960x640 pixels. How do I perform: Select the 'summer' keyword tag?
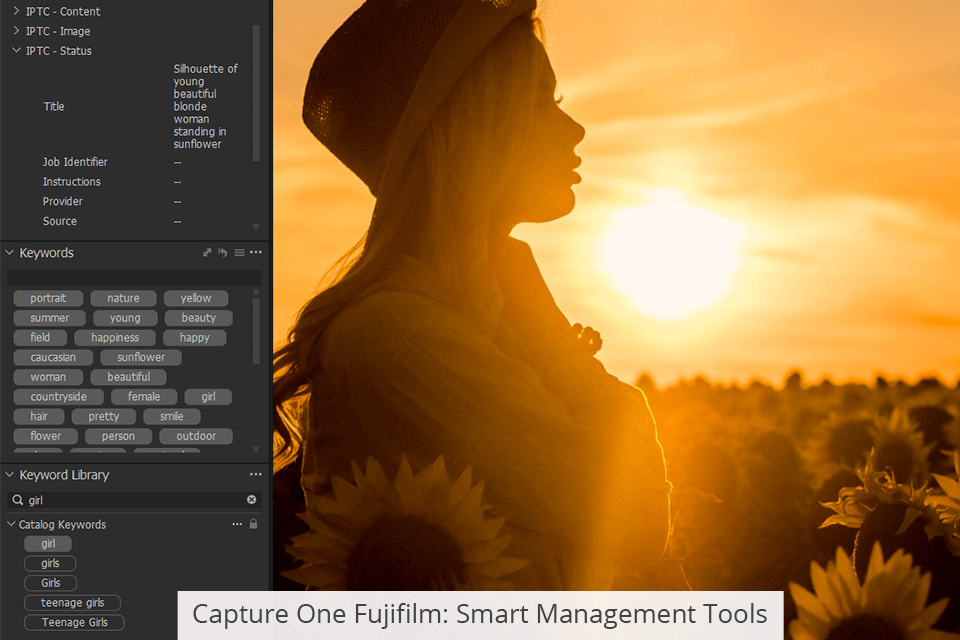coord(50,318)
